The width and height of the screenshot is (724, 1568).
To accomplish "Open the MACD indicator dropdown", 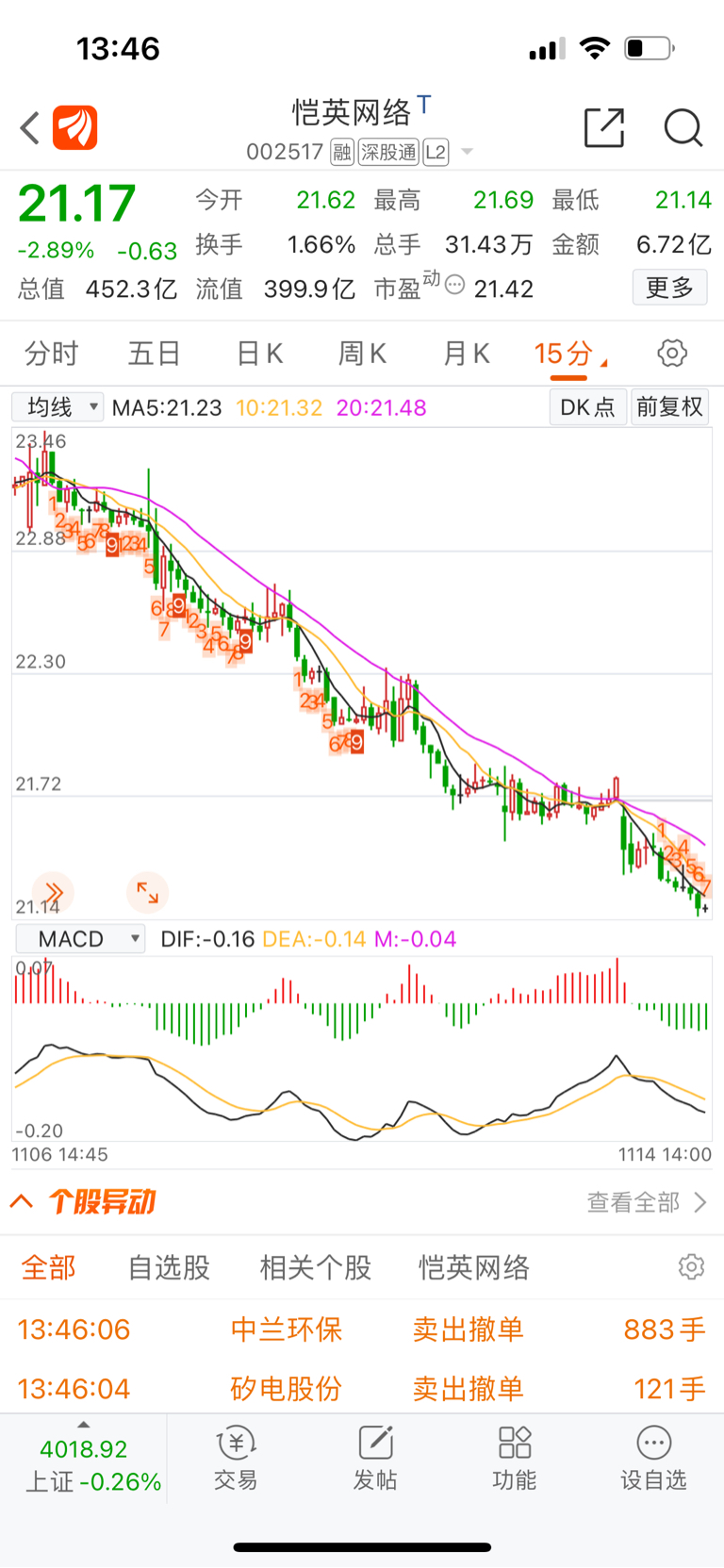I will click(80, 939).
